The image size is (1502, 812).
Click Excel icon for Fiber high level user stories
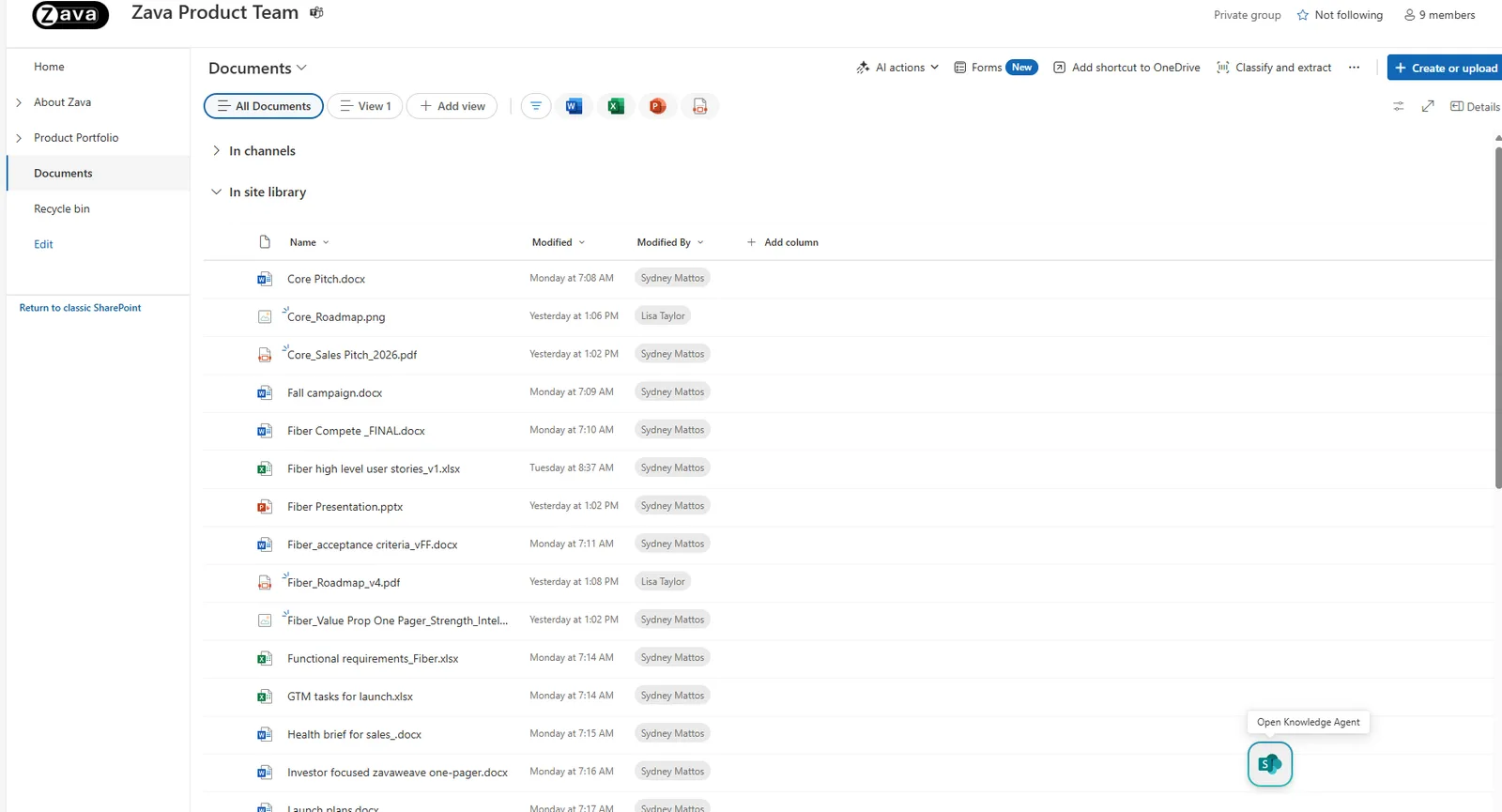pos(265,468)
